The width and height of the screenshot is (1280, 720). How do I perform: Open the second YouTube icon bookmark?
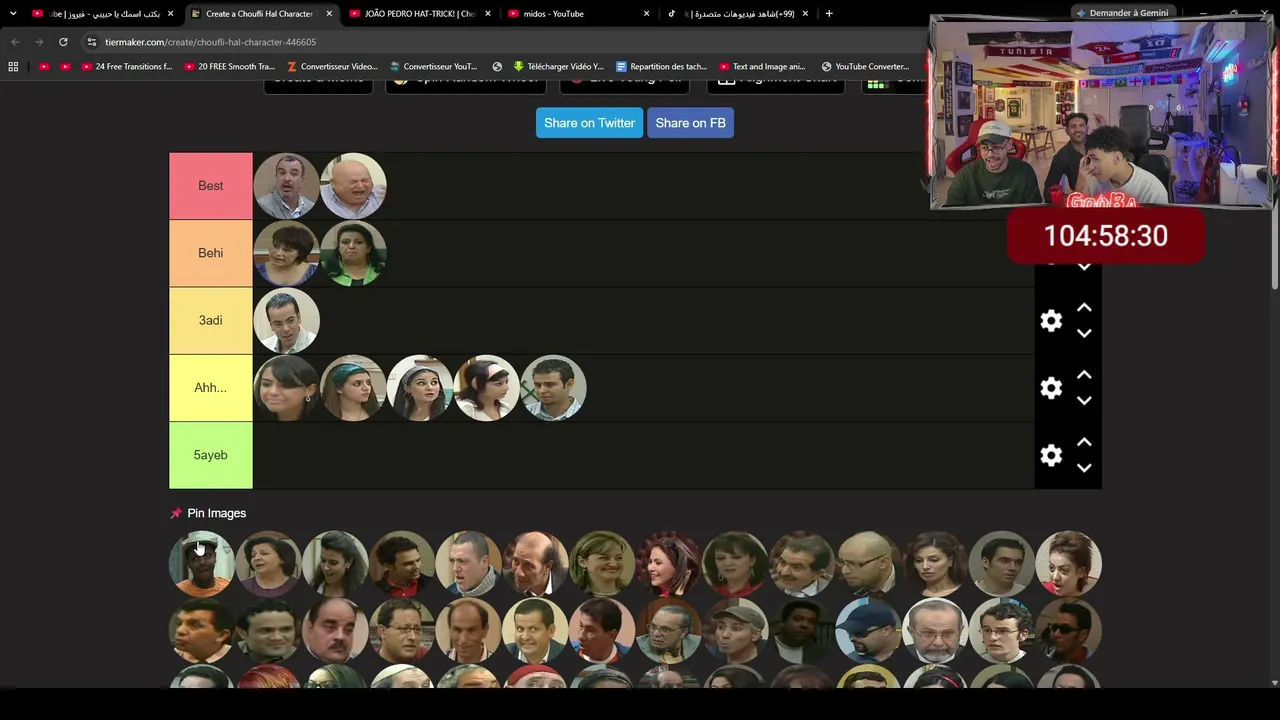tap(65, 67)
